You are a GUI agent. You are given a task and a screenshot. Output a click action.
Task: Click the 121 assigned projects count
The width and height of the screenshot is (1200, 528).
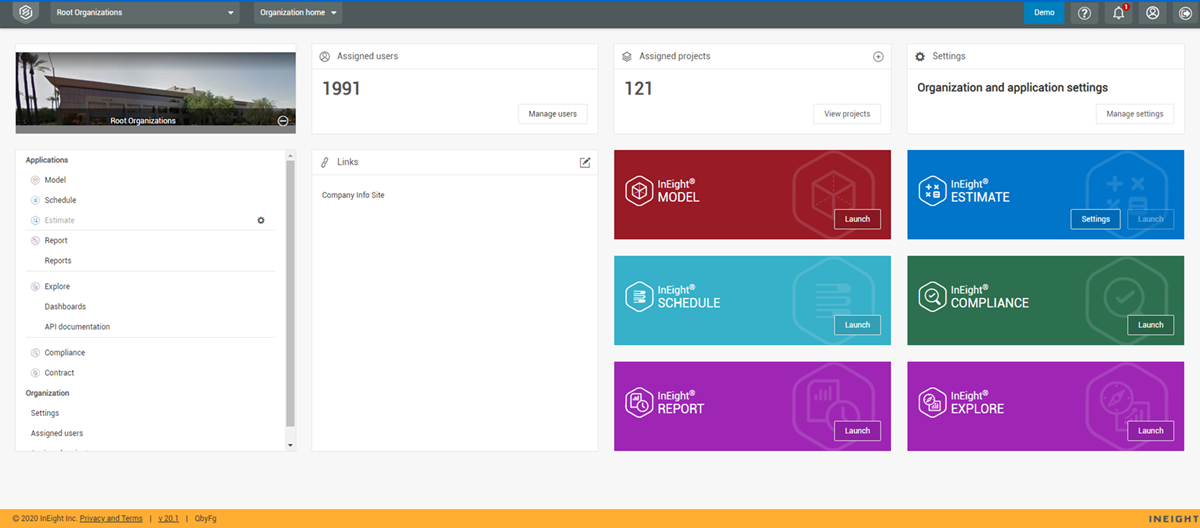click(x=638, y=89)
